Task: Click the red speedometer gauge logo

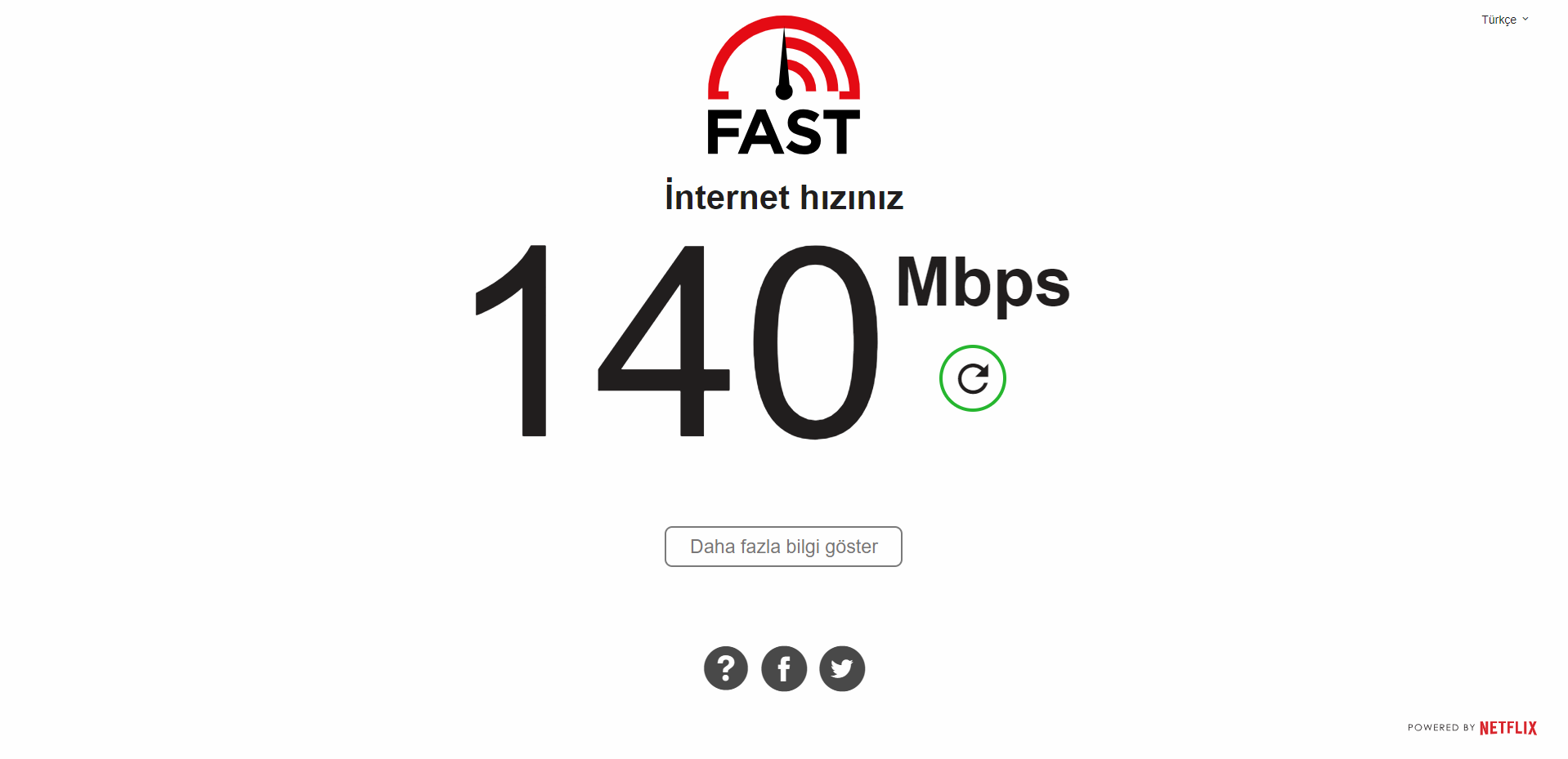Action: (784, 58)
